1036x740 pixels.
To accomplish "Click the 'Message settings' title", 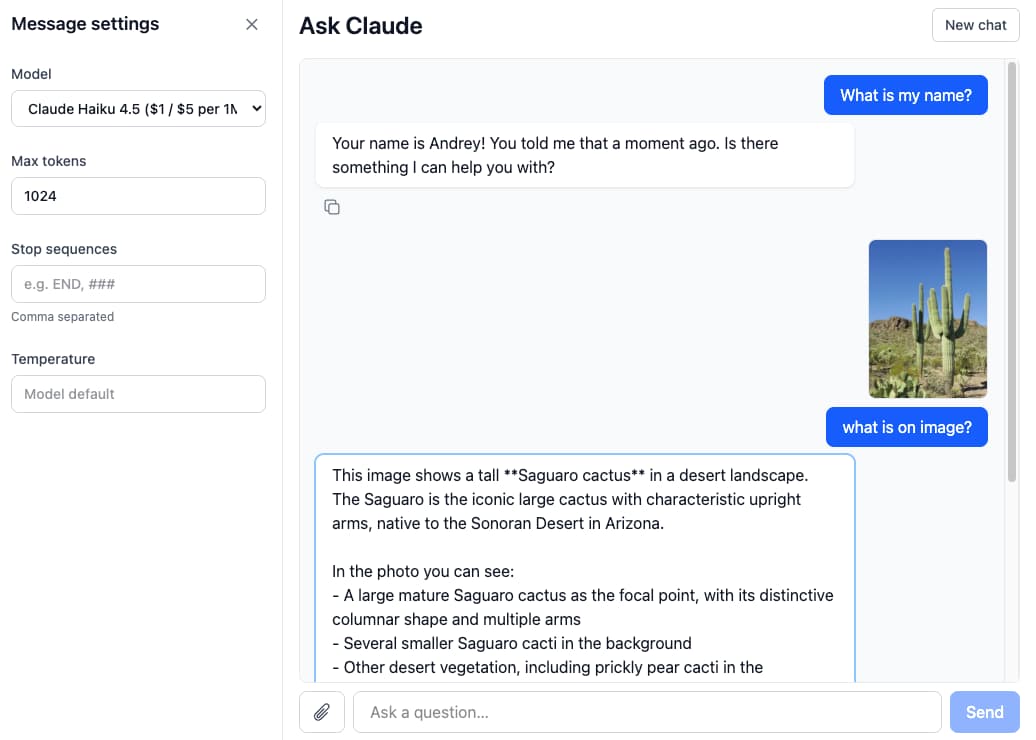I will coord(85,24).
